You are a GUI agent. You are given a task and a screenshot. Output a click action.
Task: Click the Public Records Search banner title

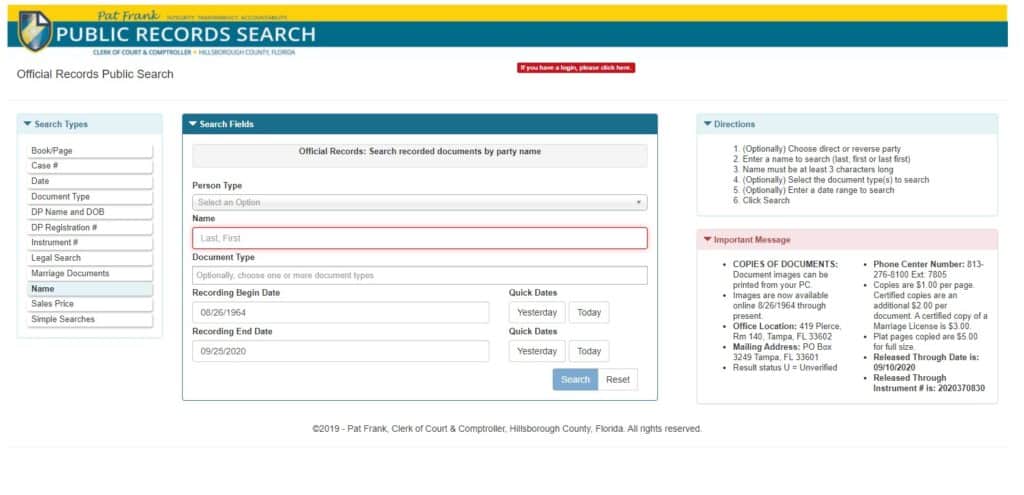[185, 34]
